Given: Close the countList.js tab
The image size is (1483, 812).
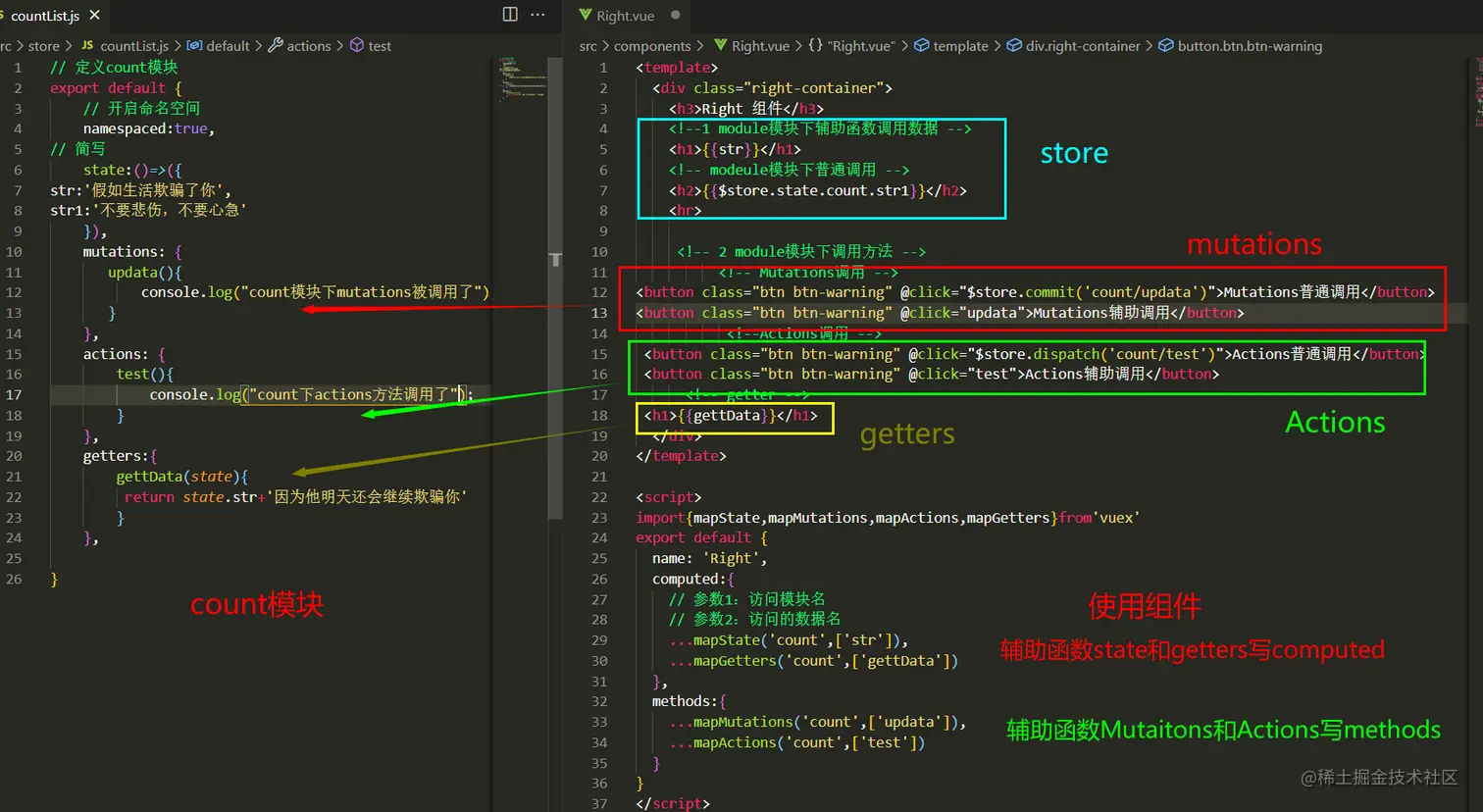Looking at the screenshot, I should [94, 15].
